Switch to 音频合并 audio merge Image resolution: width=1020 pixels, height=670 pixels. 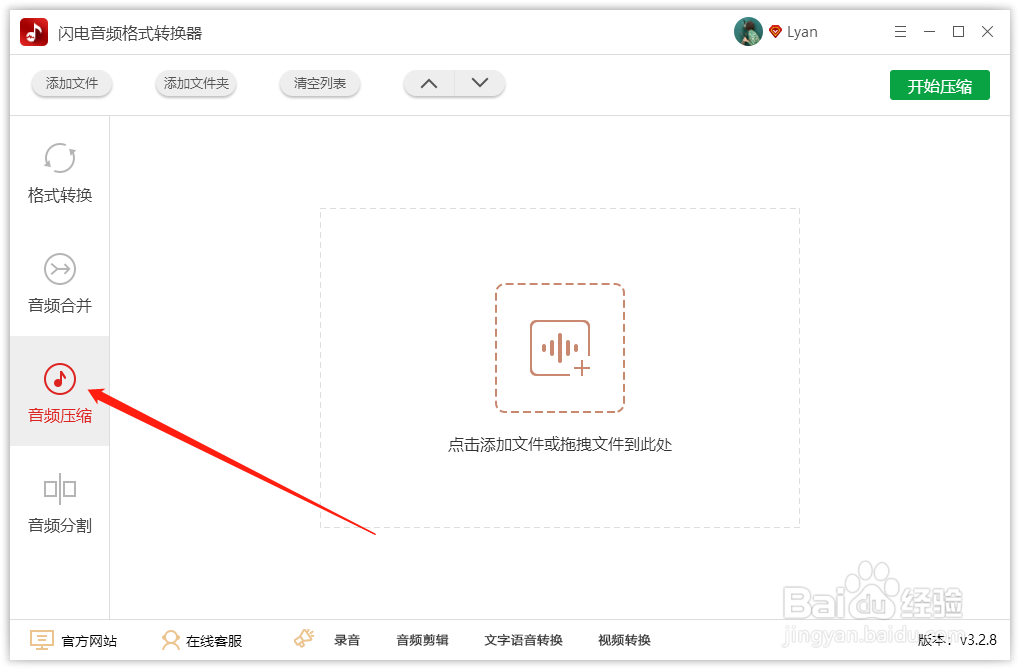coord(60,283)
